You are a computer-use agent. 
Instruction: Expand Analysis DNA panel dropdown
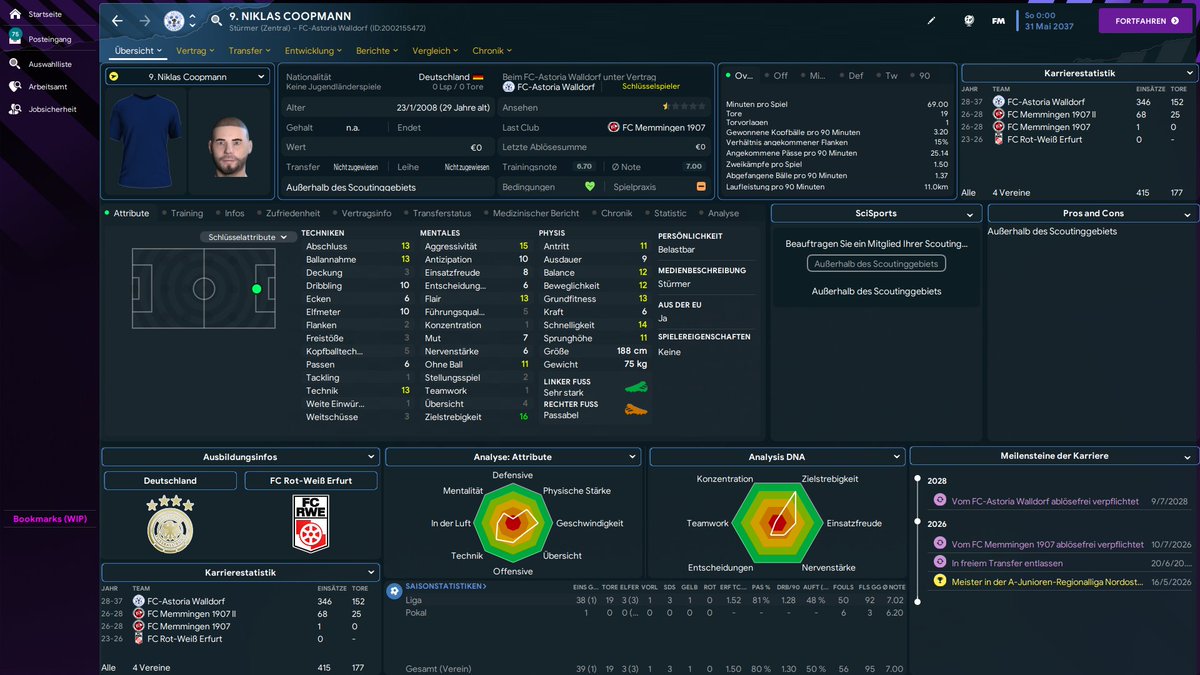tap(777, 456)
